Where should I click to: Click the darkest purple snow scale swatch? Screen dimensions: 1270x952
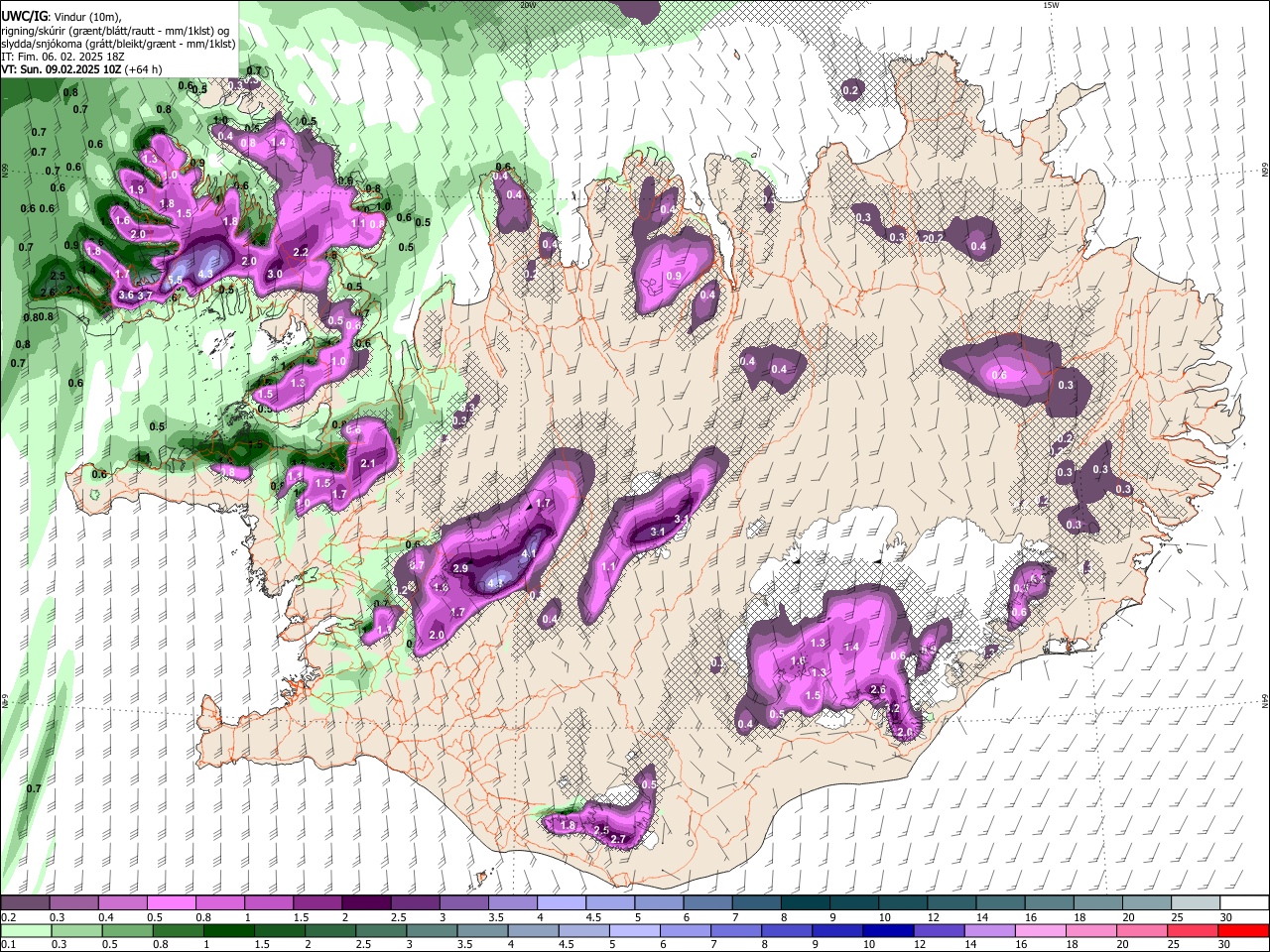point(366,903)
